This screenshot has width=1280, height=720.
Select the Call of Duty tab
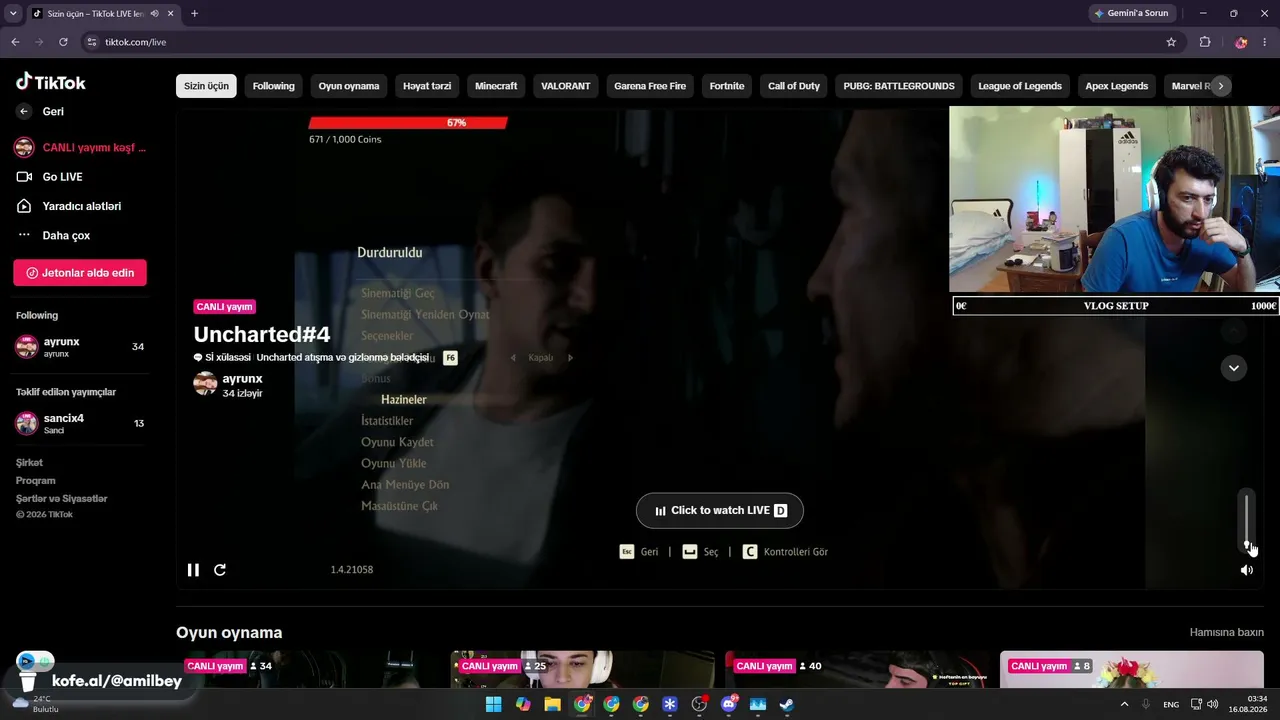[794, 86]
